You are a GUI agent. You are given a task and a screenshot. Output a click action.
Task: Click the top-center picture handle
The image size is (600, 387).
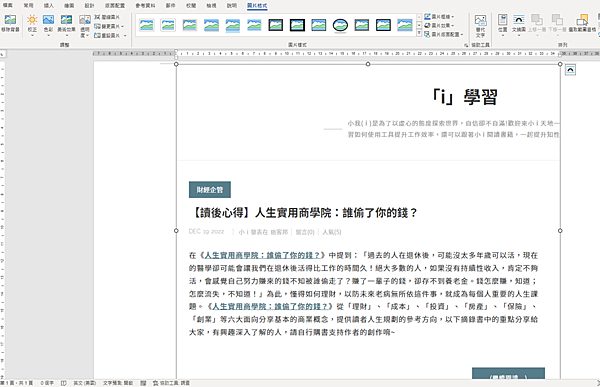pos(368,64)
